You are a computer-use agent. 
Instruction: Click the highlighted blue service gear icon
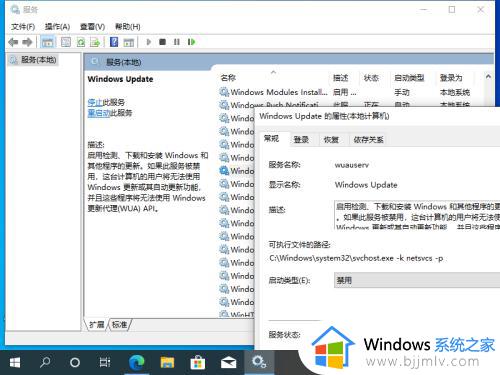pos(224,171)
